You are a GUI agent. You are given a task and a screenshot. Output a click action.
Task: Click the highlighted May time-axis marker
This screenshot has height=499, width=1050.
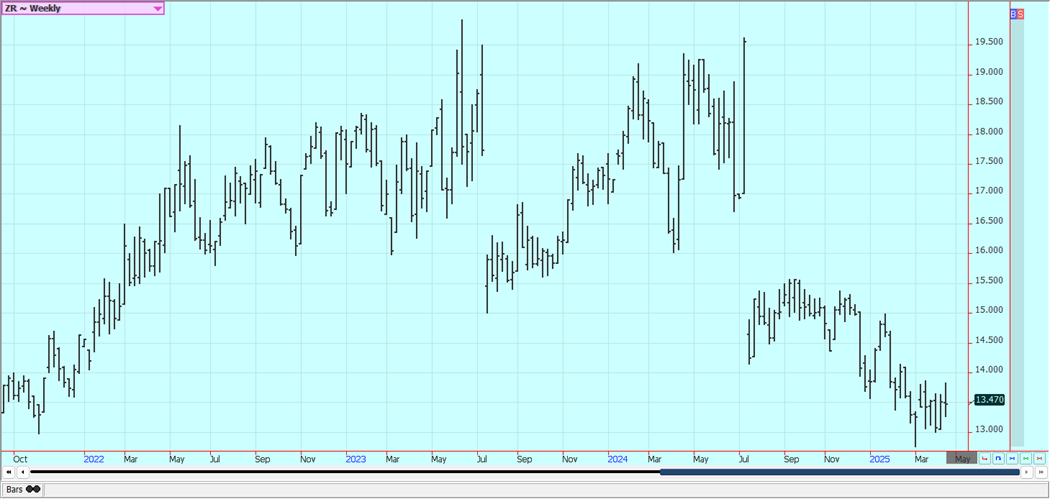tap(962, 457)
